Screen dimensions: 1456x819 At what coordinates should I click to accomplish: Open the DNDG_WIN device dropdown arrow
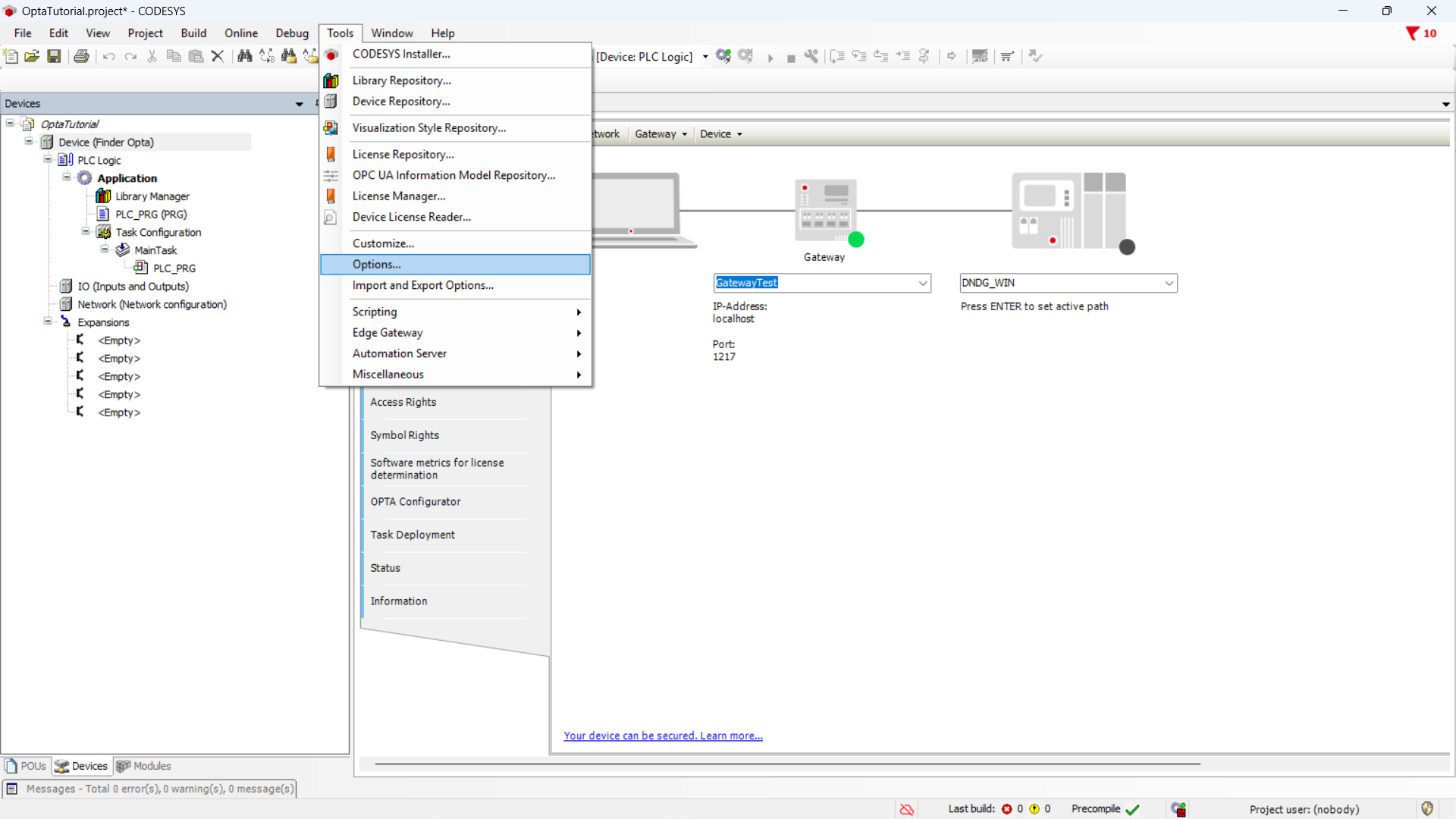1169,283
